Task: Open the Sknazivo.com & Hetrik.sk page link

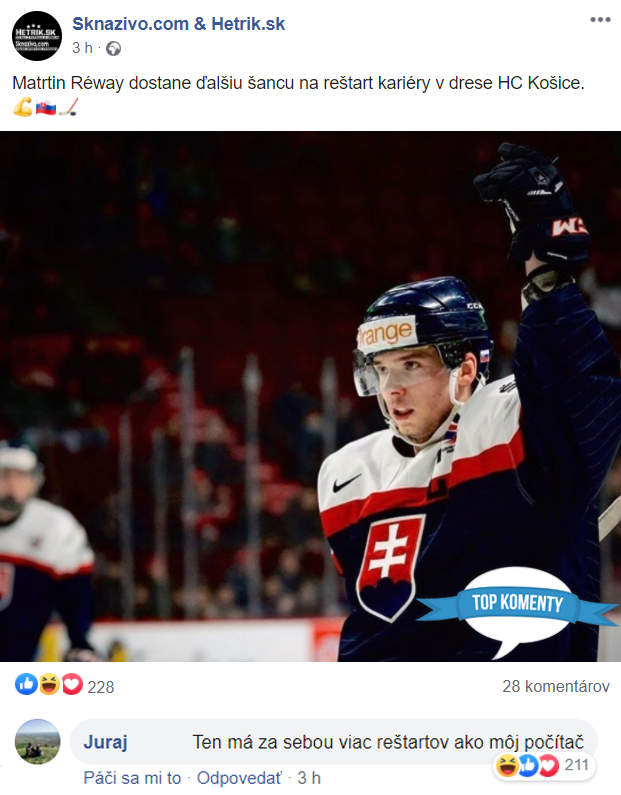Action: (x=178, y=24)
